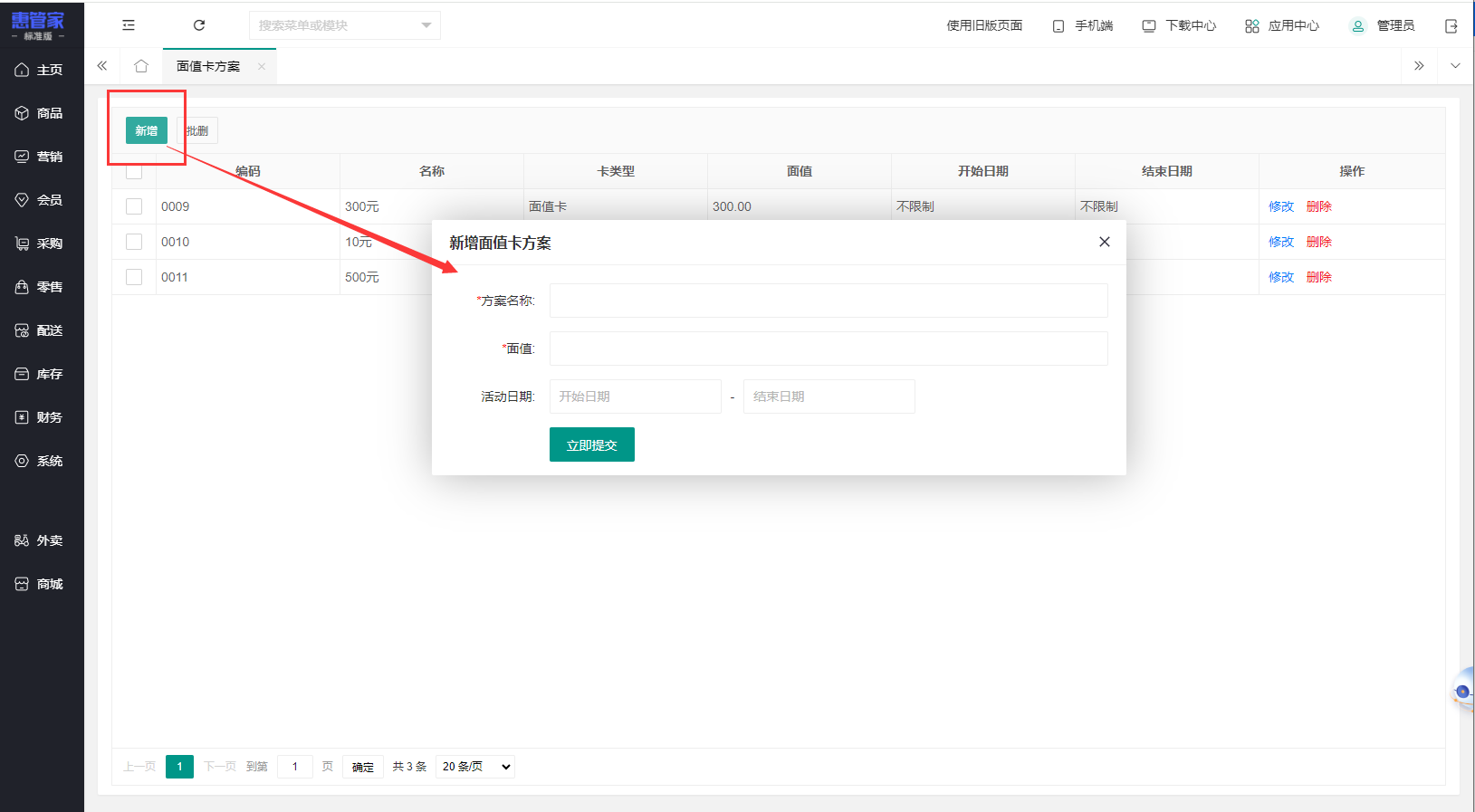Switch to the 面值卡方案 tab
Screen dimensions: 1475x812
208,66
